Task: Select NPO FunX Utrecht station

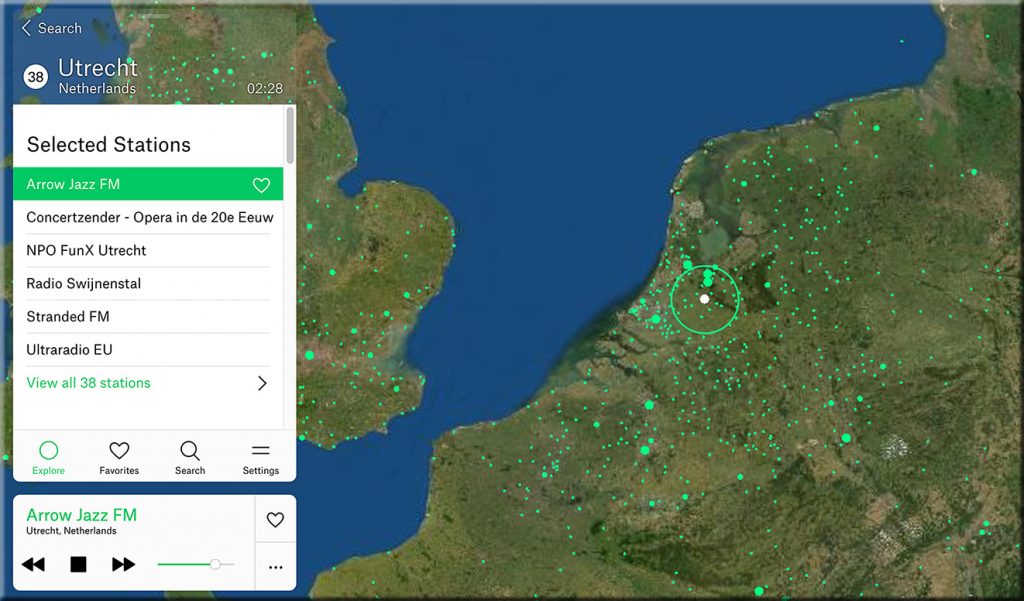Action: [86, 250]
